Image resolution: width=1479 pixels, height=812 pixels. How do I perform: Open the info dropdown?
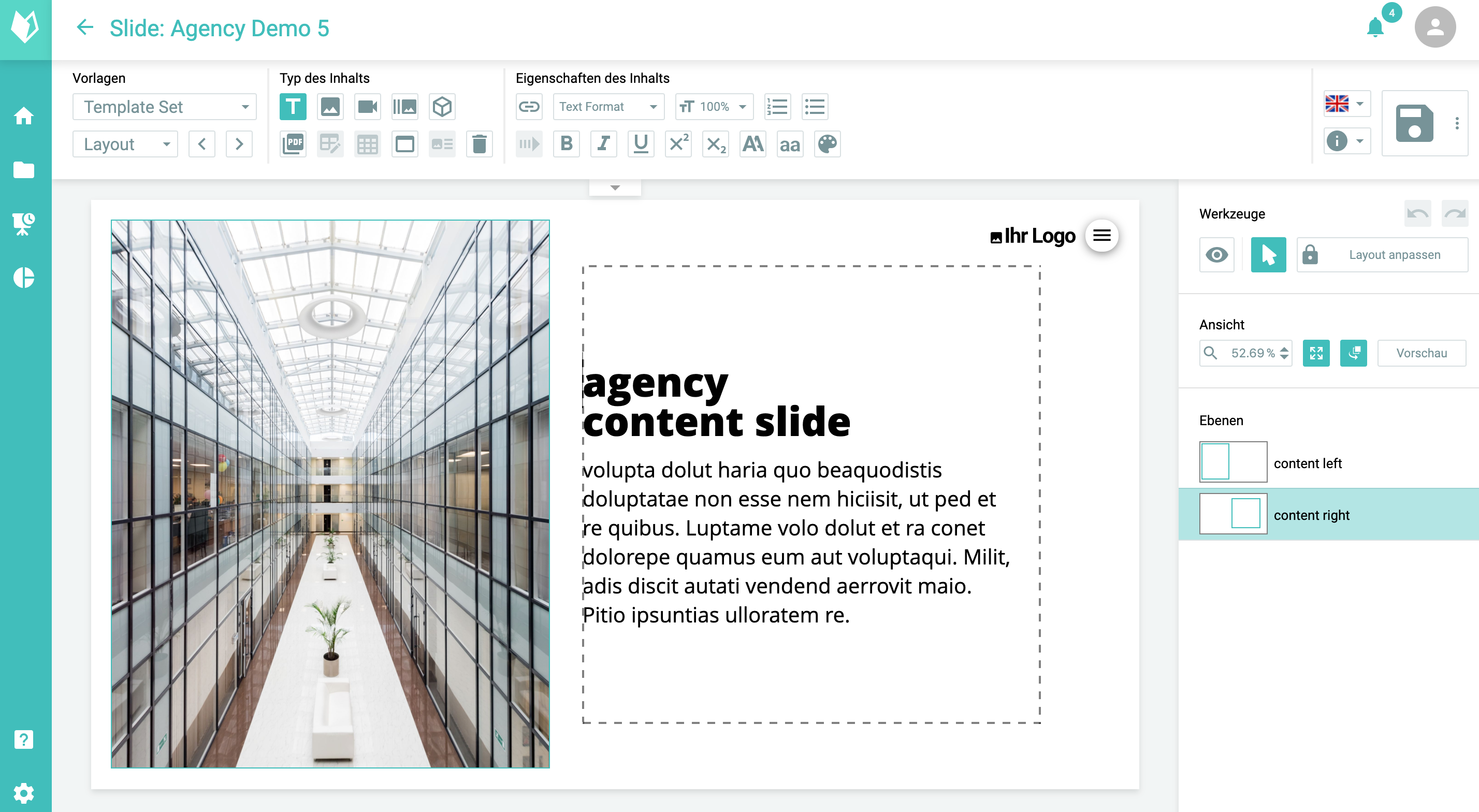tap(1347, 141)
